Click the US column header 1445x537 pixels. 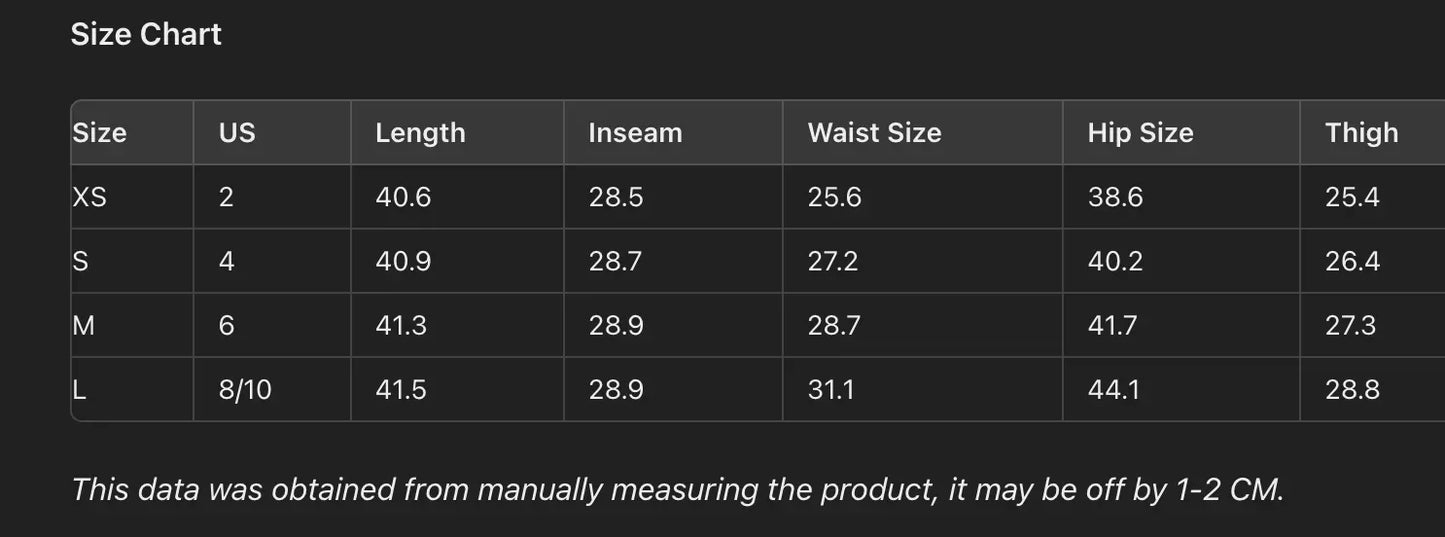coord(237,133)
